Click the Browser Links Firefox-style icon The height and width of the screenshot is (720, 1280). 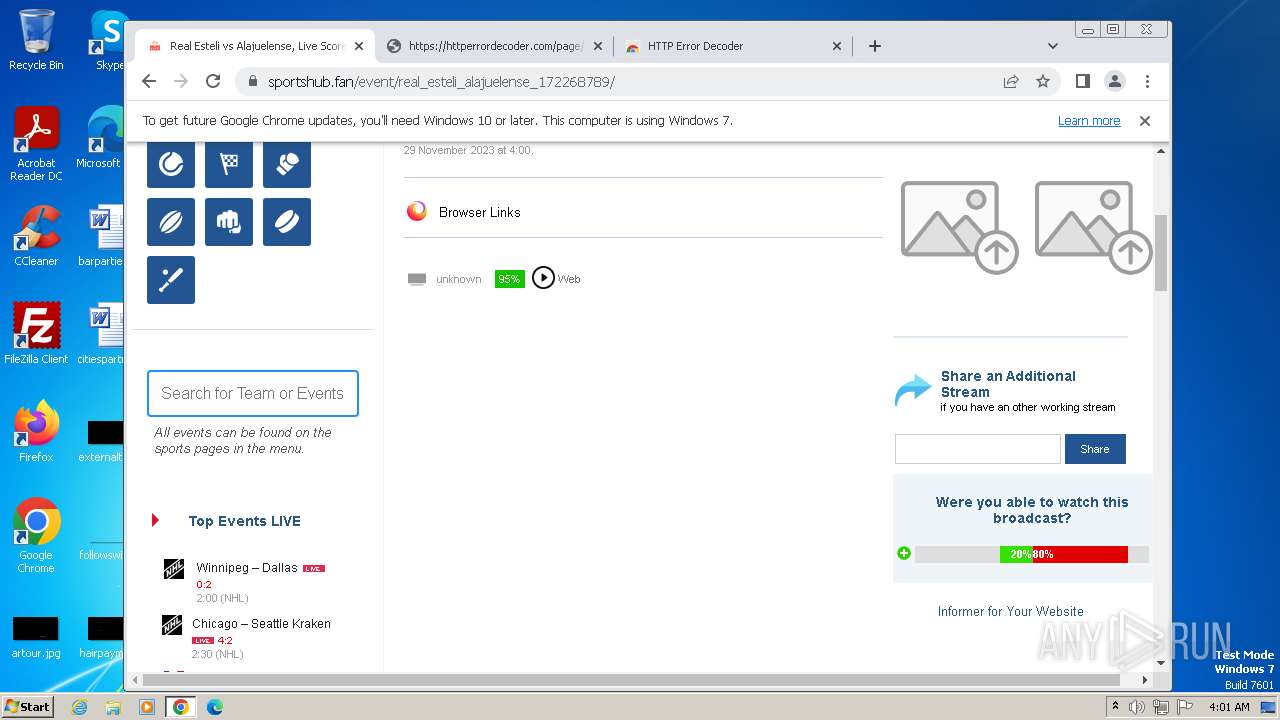[x=417, y=212]
